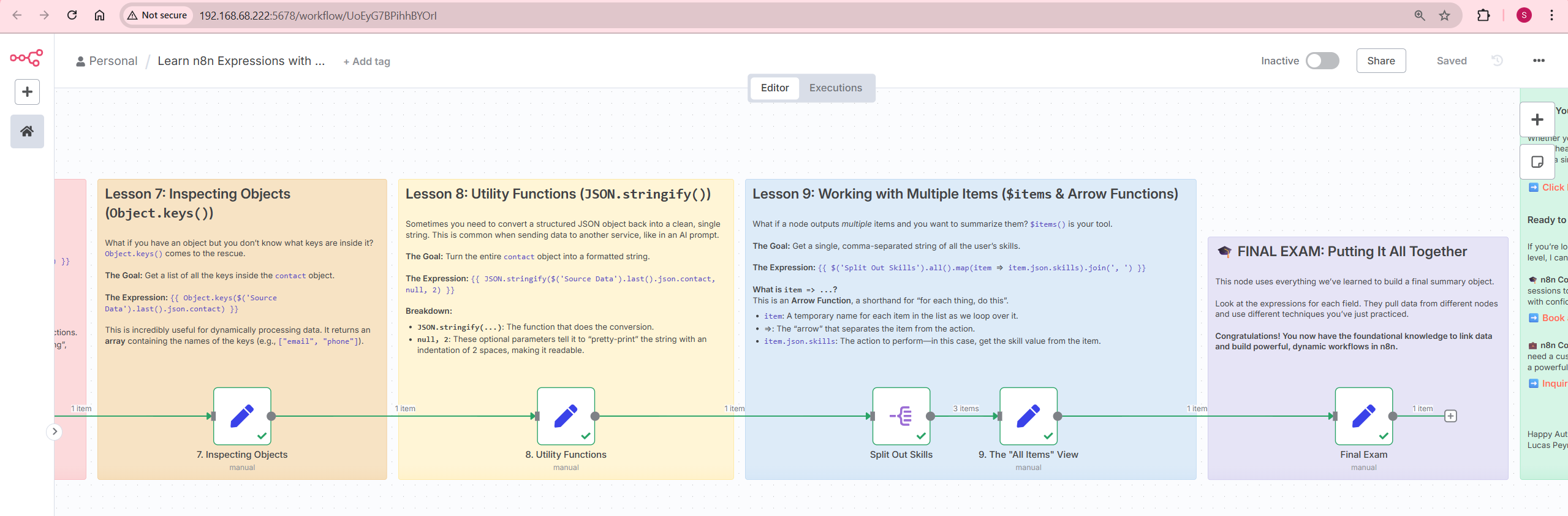This screenshot has width=1568, height=516.
Task: Open the workflow options ellipsis menu
Action: coord(1539,61)
